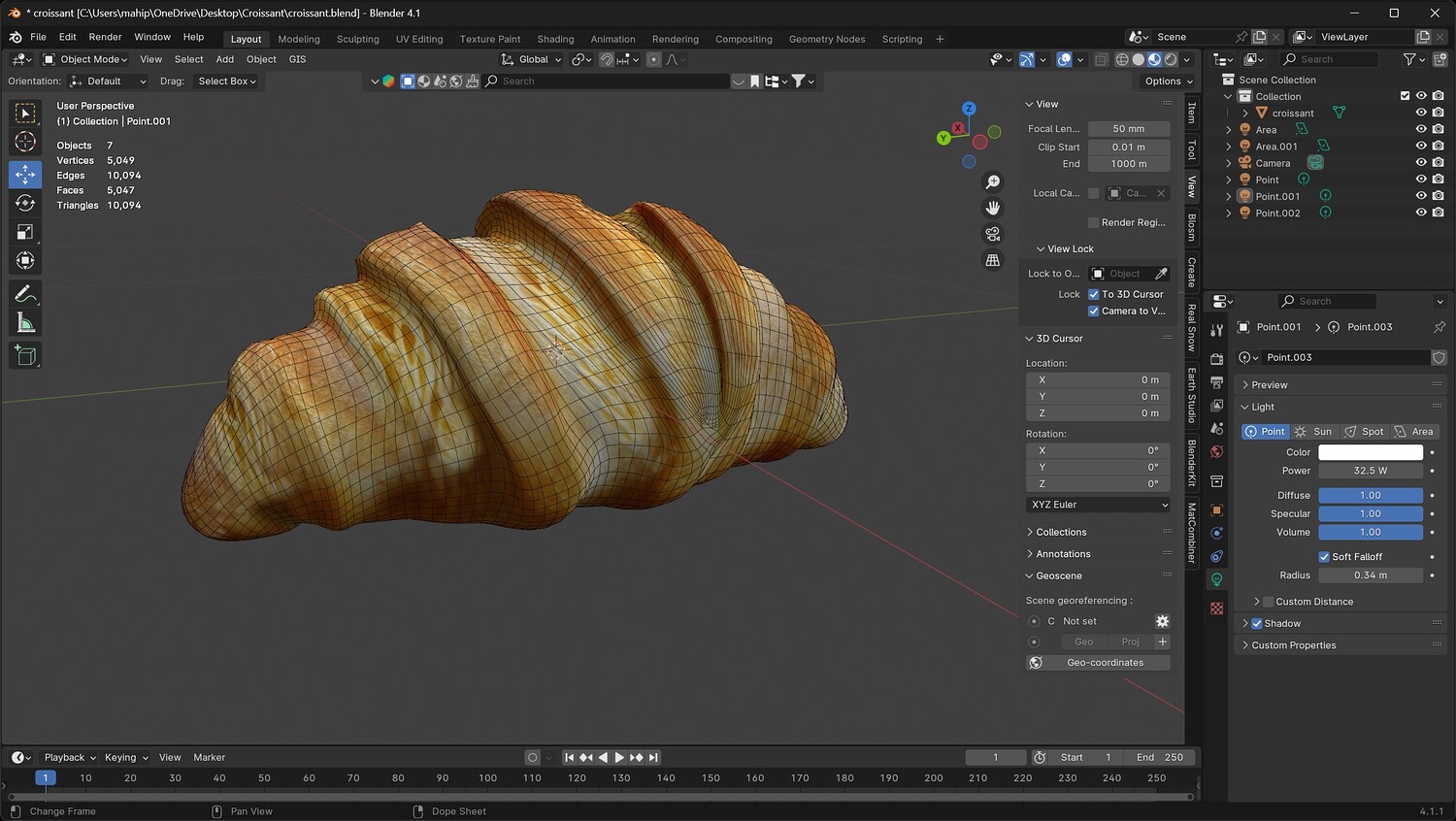Click the Add Cube tool
Screen dimensions: 1456x821
point(25,356)
